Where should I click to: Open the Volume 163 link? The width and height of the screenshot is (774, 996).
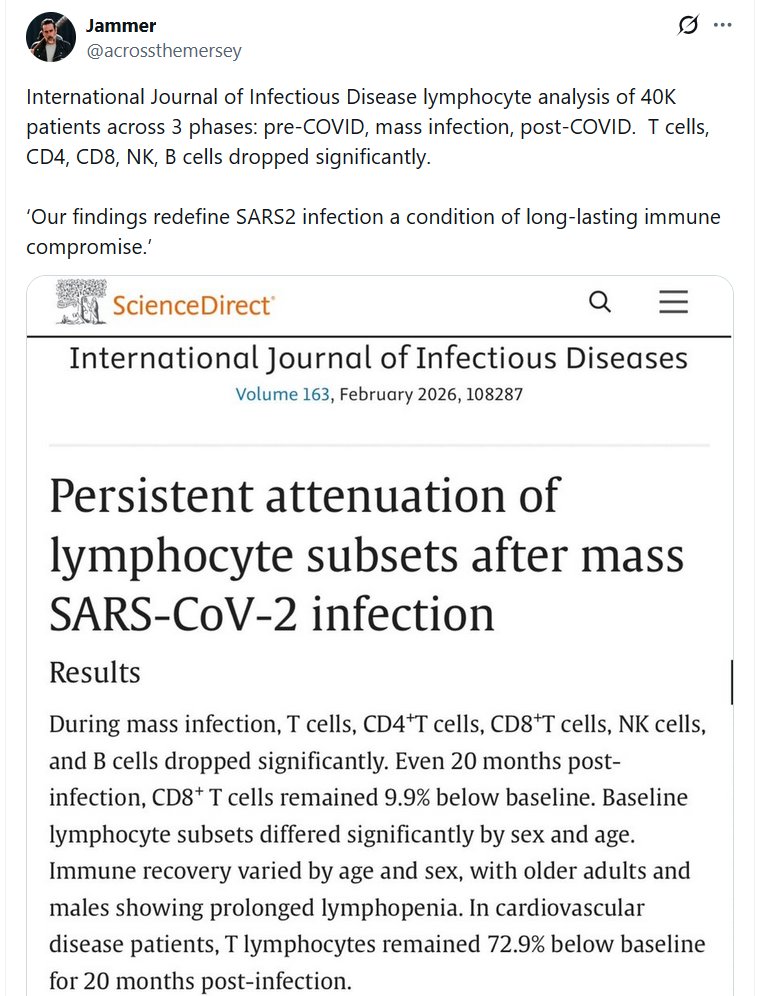click(x=282, y=394)
